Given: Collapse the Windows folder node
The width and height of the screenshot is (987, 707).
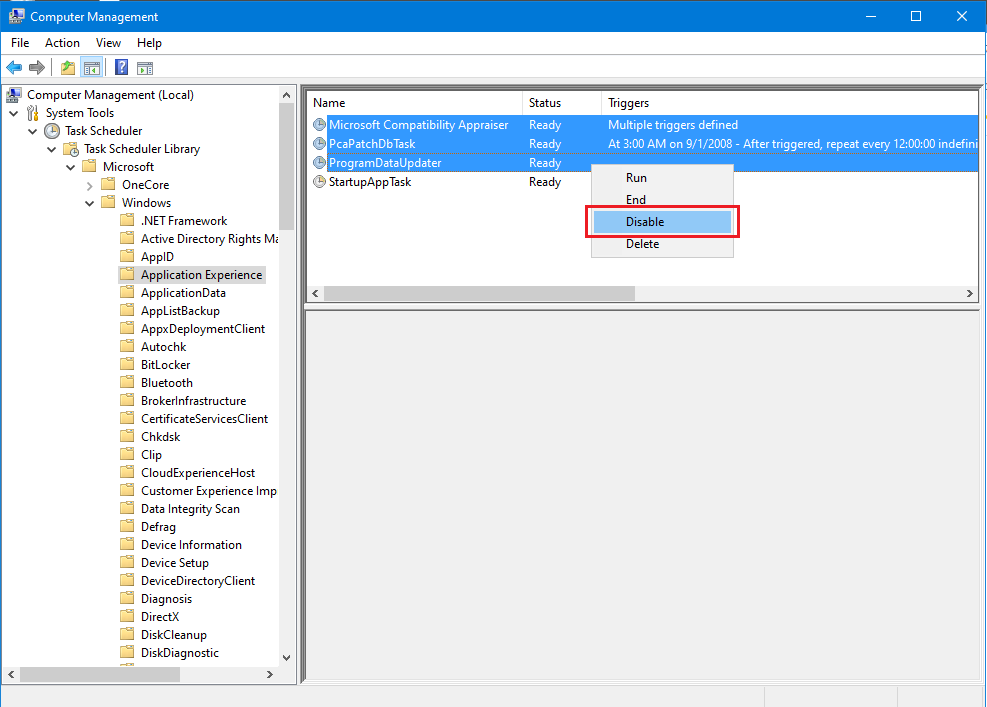Looking at the screenshot, I should [89, 203].
